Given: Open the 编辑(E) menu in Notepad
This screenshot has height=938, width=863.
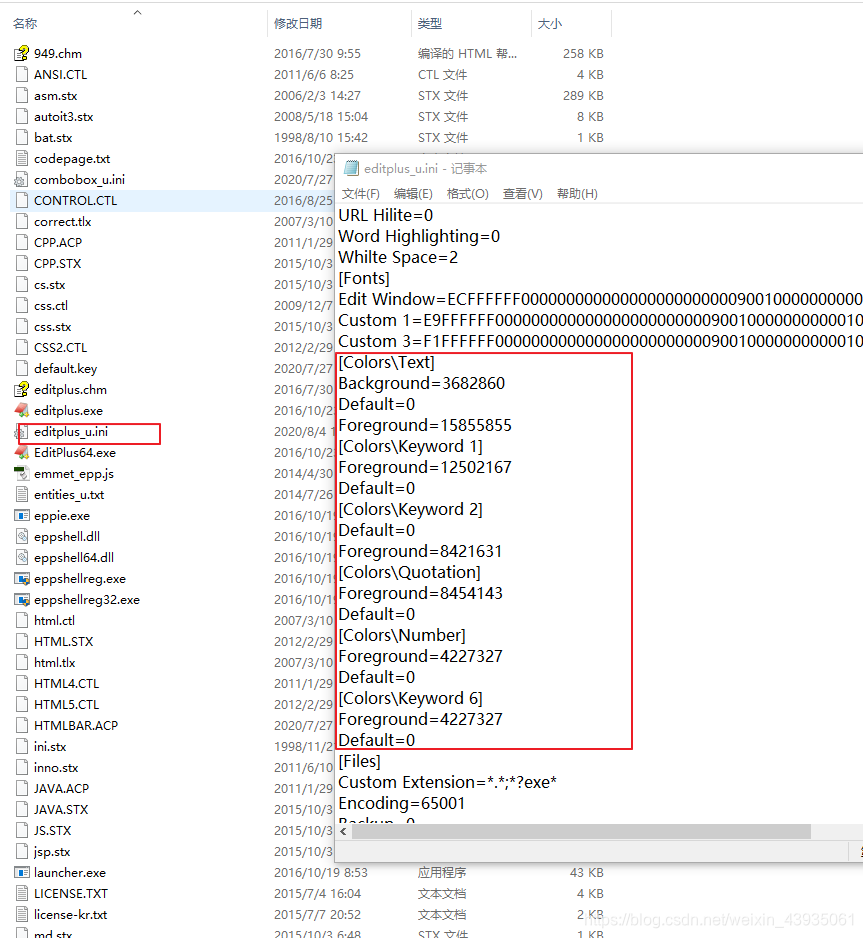Looking at the screenshot, I should 413,194.
